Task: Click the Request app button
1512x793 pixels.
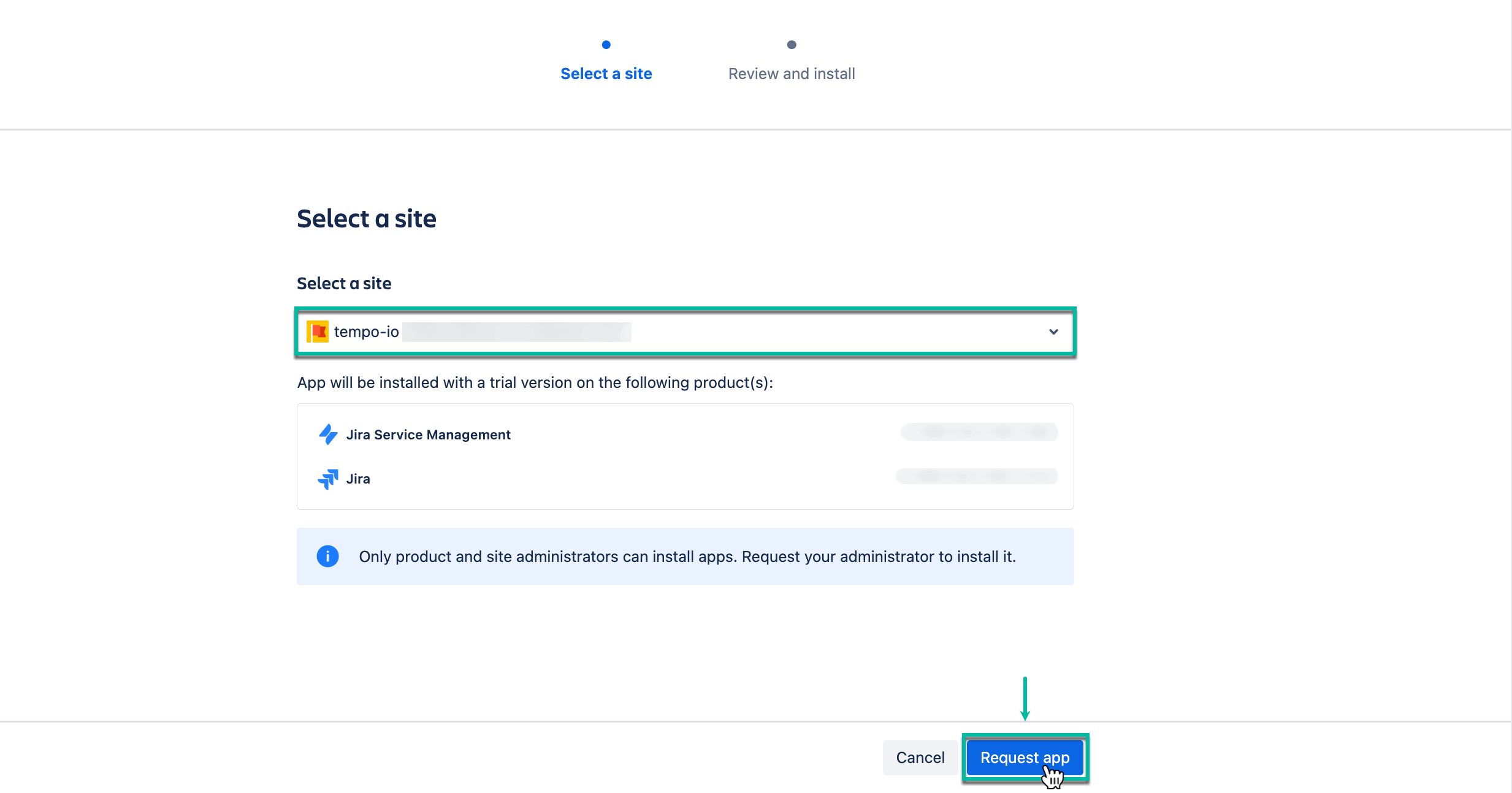Action: coord(1024,757)
